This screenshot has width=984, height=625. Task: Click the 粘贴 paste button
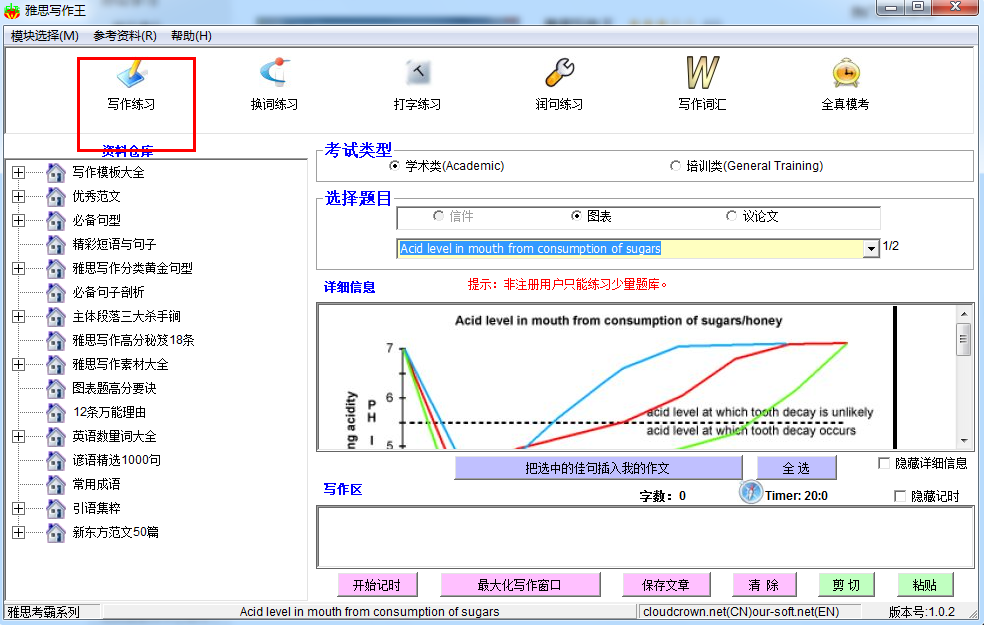click(x=925, y=585)
